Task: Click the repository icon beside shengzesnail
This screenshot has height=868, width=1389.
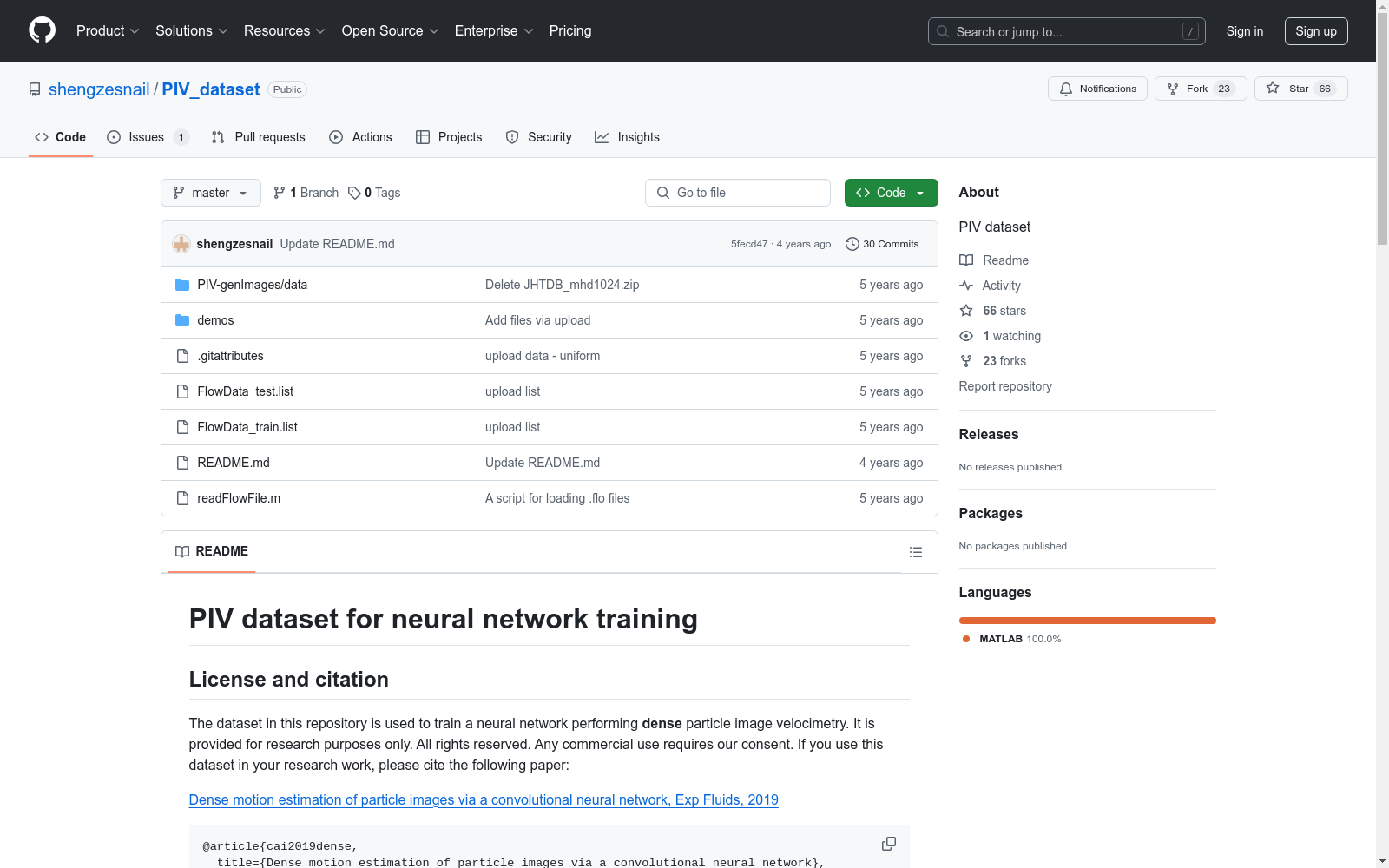Action: coord(35,89)
